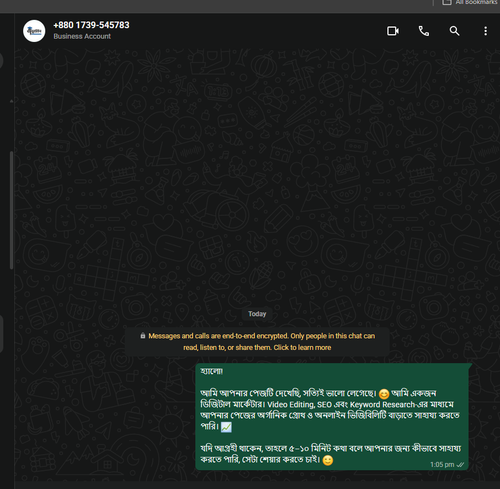The width and height of the screenshot is (500, 489).
Task: Click the Business Account label
Action: tap(82, 36)
